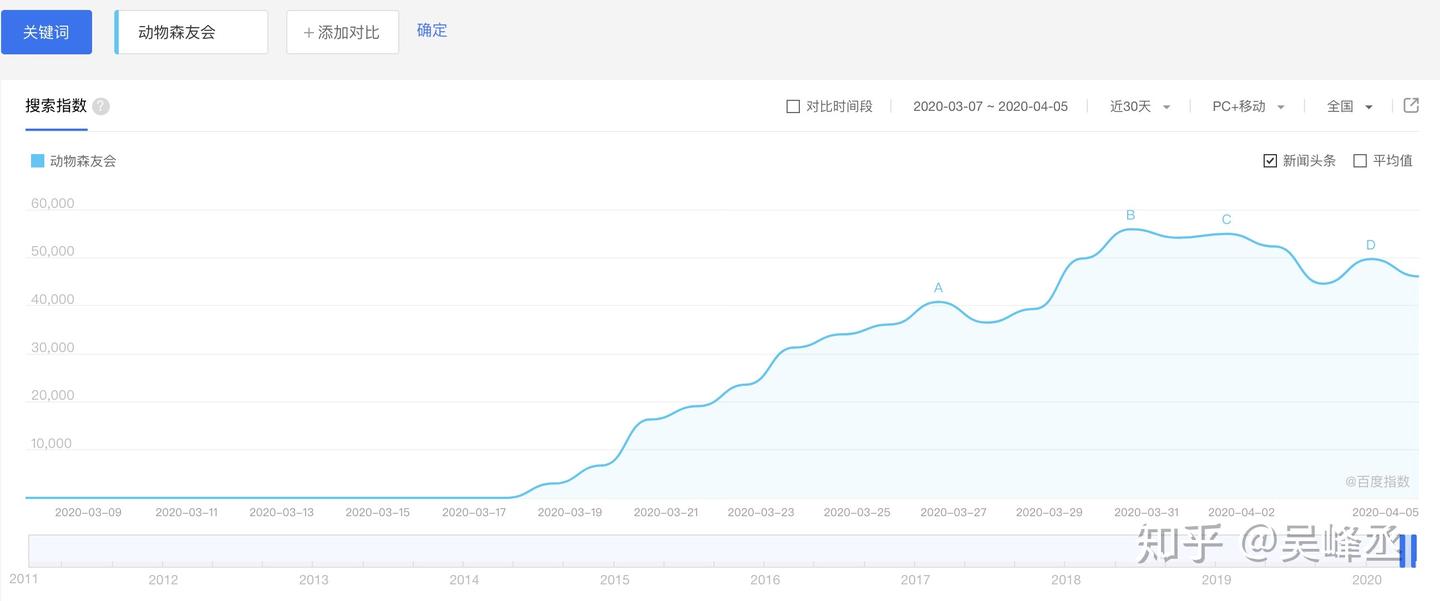The height and width of the screenshot is (601, 1440).
Task: Check the 平均值 checkbox
Action: coord(1360,161)
